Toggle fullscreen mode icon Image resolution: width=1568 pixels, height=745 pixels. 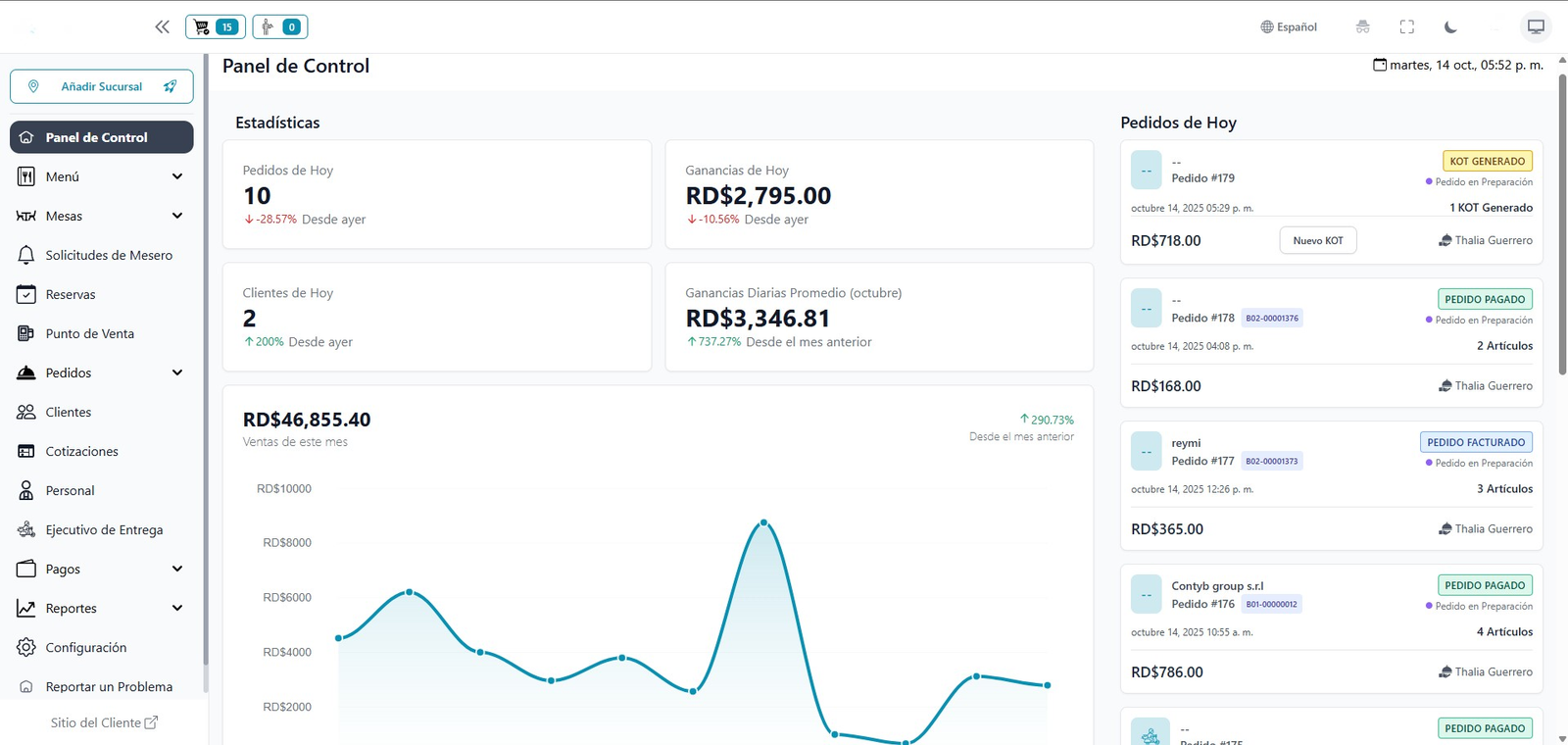tap(1407, 27)
